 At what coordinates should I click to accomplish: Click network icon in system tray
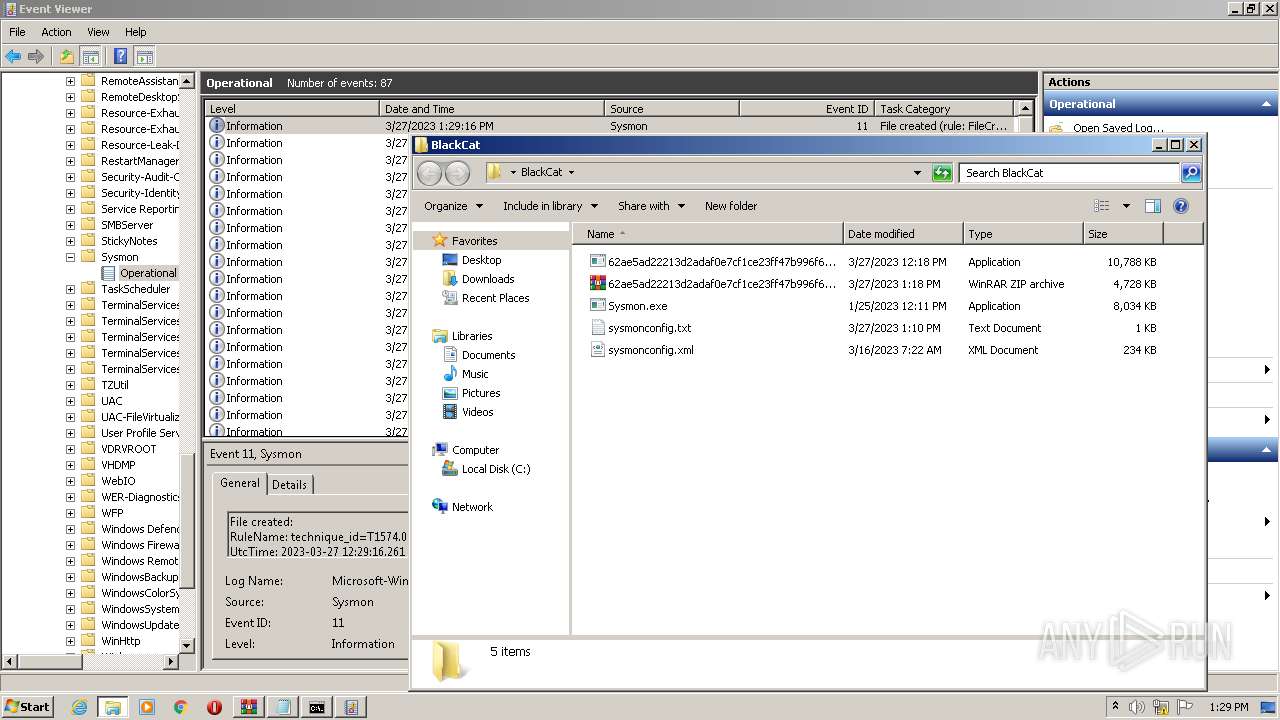(1162, 707)
